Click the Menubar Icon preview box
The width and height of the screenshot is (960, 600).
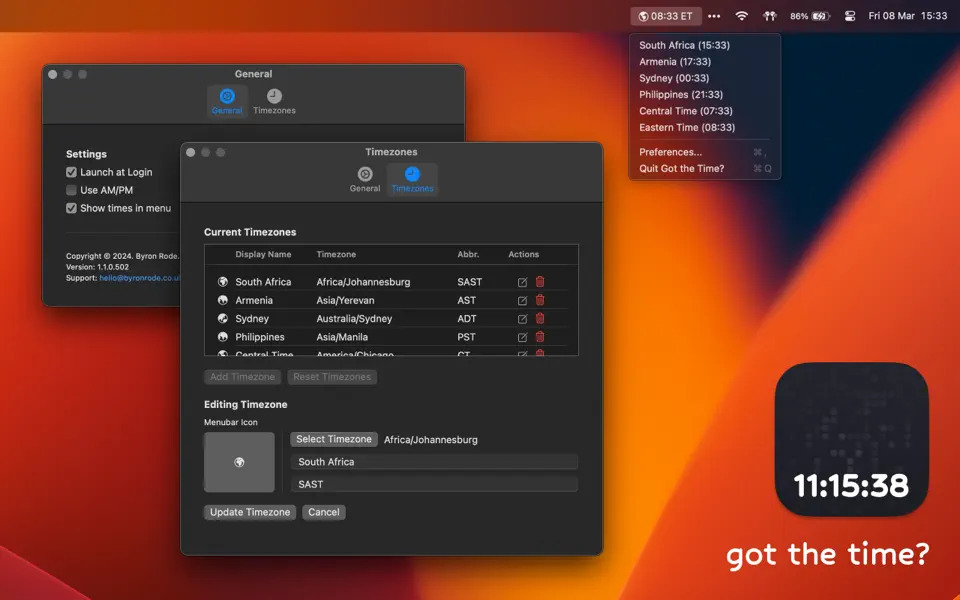(x=239, y=462)
